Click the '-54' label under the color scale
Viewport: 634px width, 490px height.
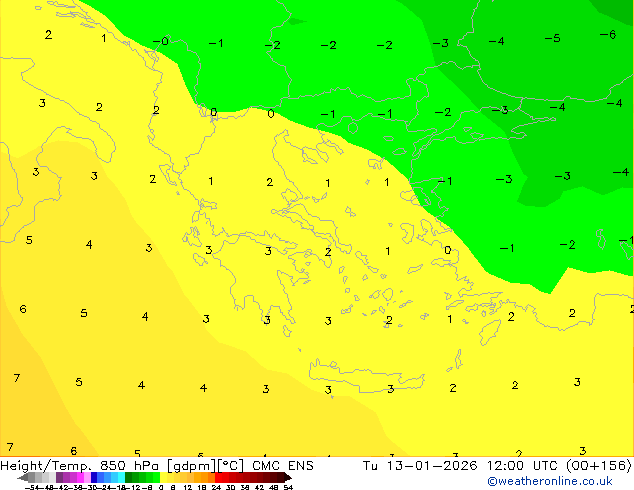[34, 487]
